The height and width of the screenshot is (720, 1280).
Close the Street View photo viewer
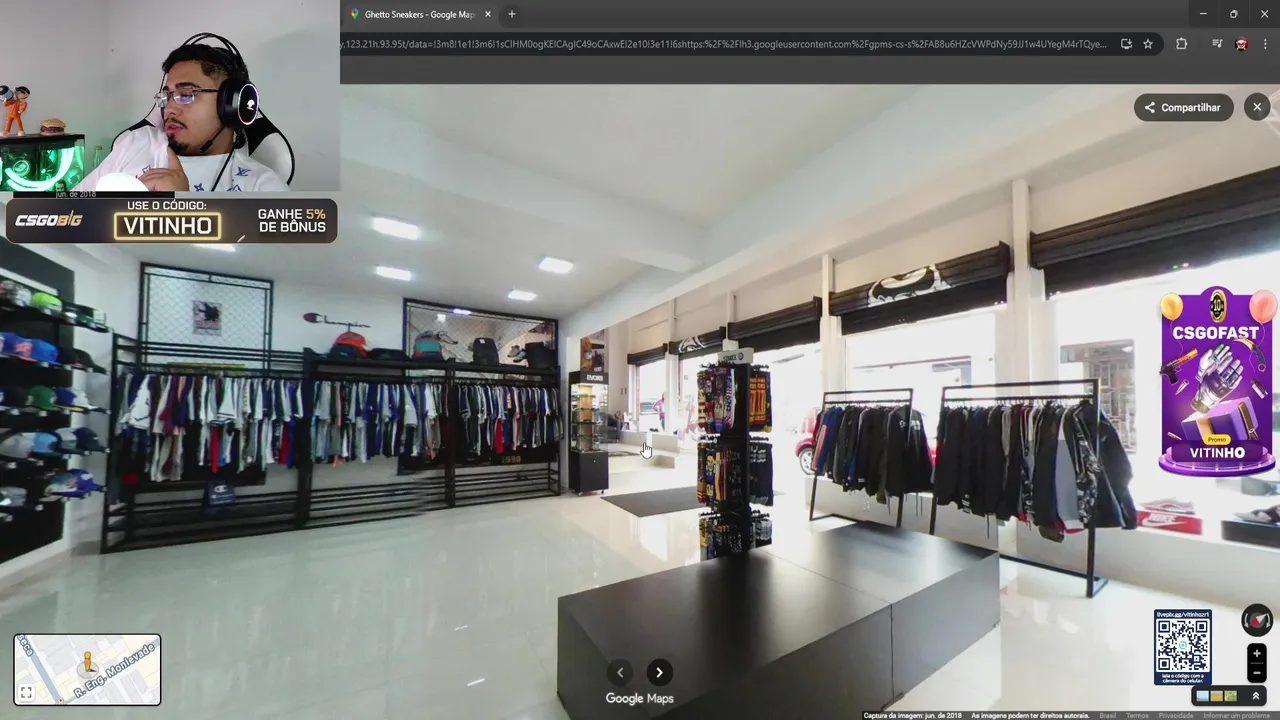point(1257,107)
